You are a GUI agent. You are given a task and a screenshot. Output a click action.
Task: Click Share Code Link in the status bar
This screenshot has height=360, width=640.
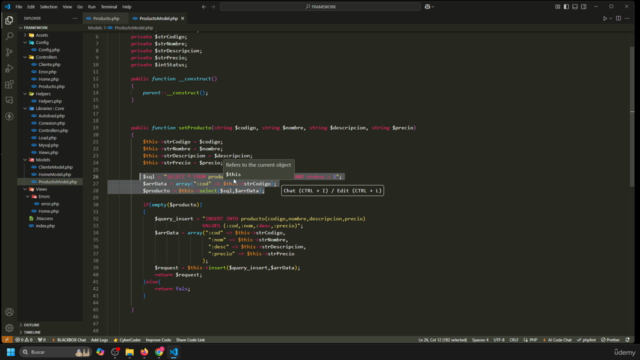190,340
